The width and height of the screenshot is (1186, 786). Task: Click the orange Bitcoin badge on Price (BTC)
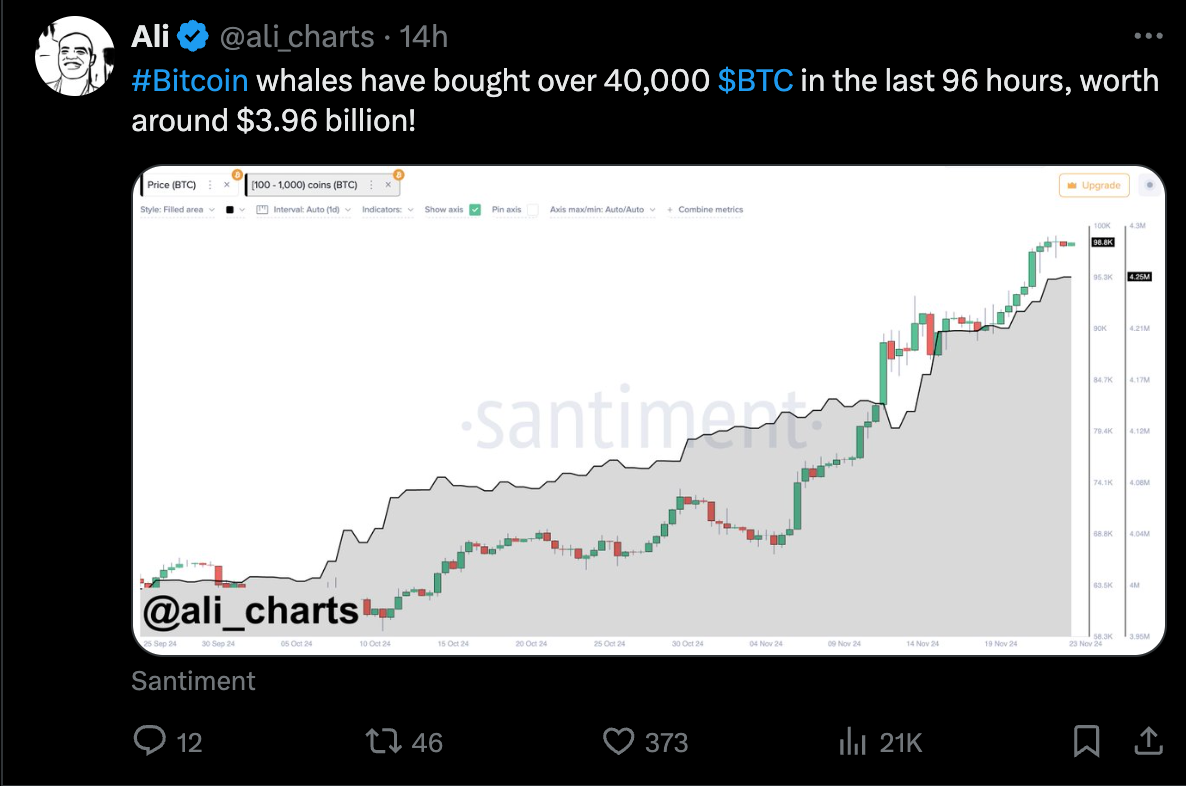(237, 174)
